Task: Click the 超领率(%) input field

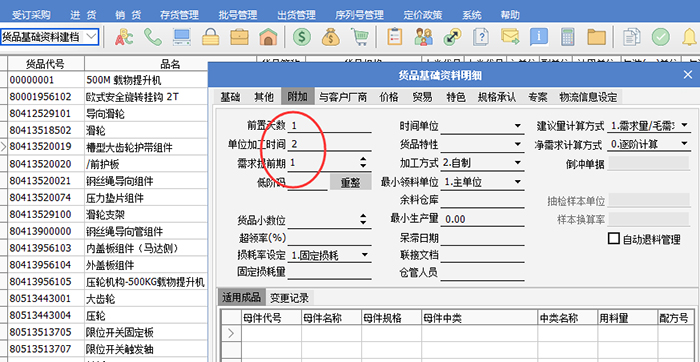Action: tap(329, 237)
